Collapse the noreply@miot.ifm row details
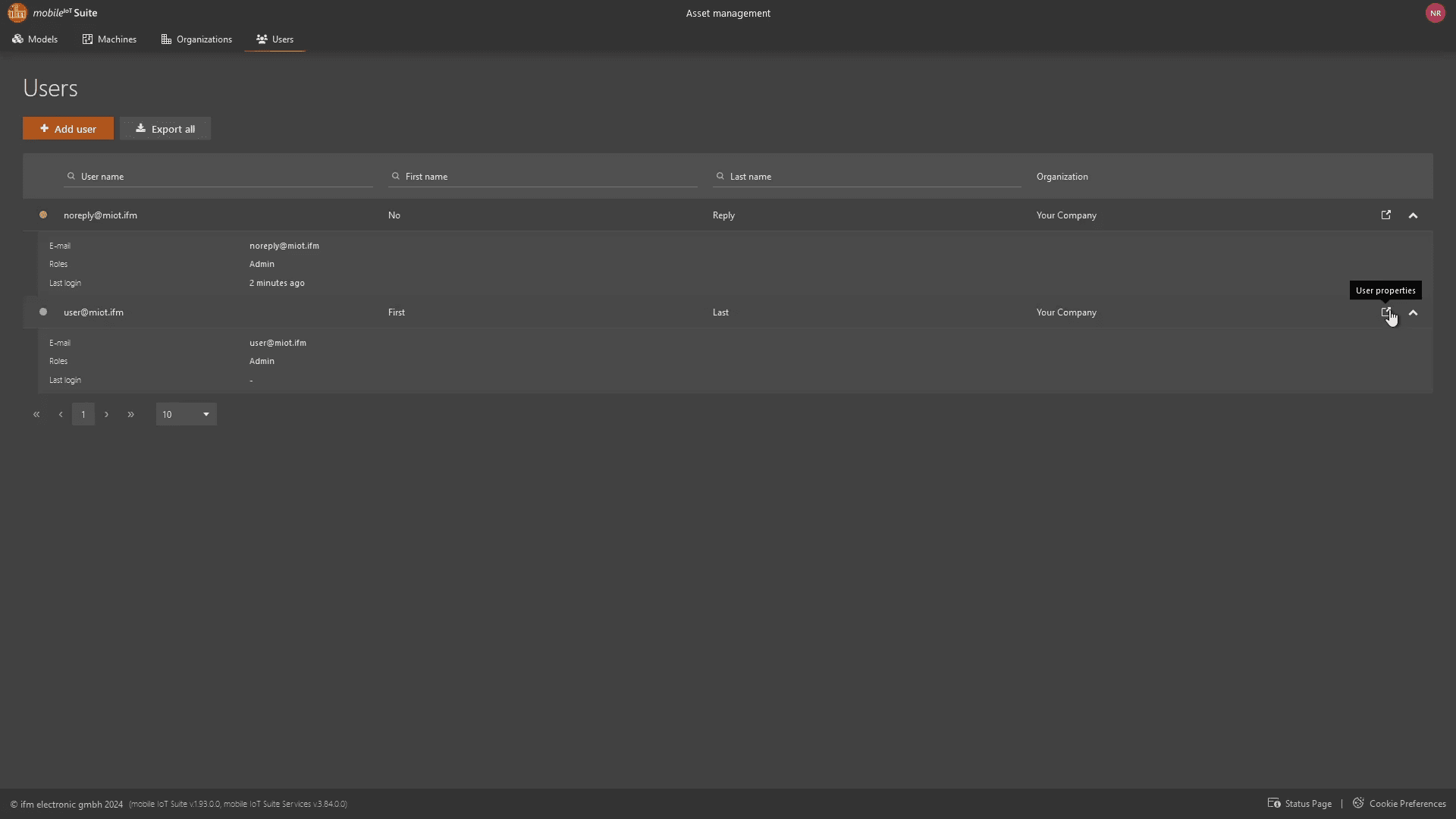The height and width of the screenshot is (819, 1456). [x=1413, y=216]
